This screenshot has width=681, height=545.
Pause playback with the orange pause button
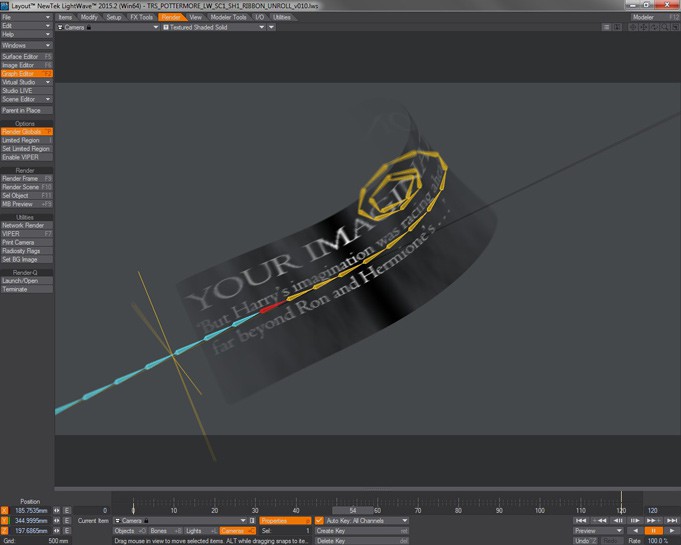(653, 531)
